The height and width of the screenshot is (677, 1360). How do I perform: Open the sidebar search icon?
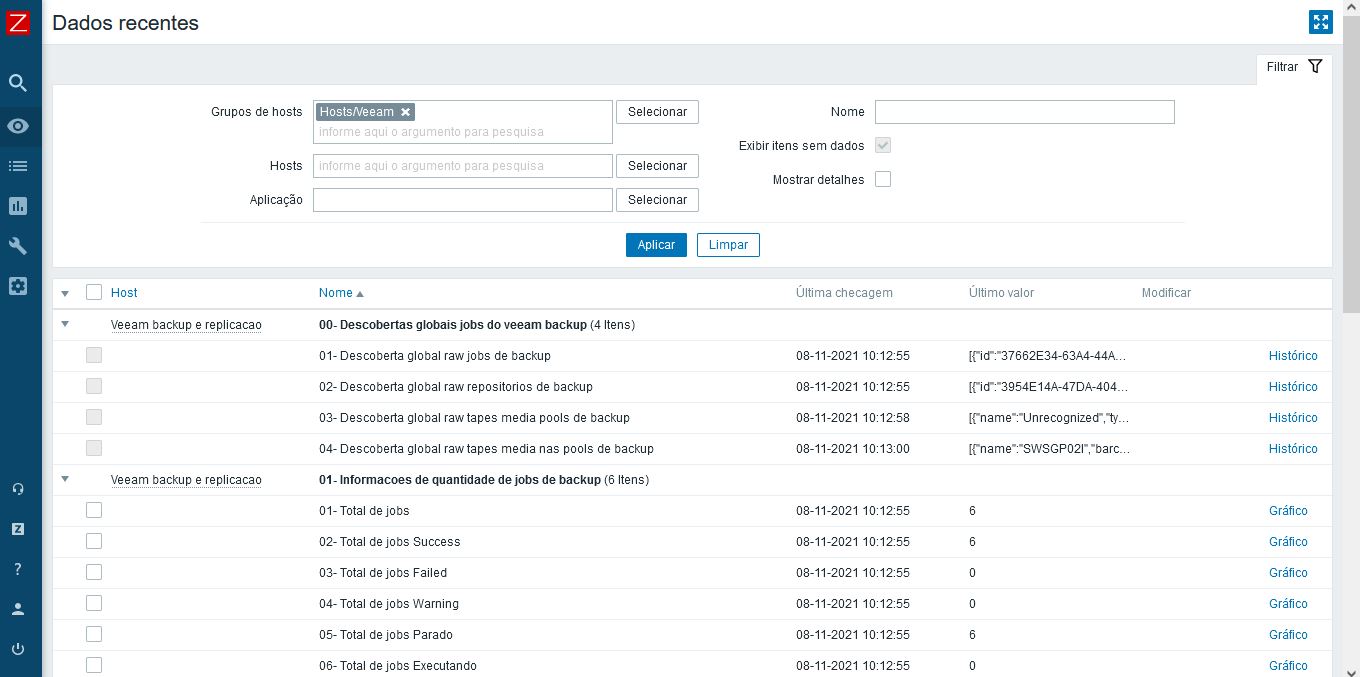coord(18,83)
